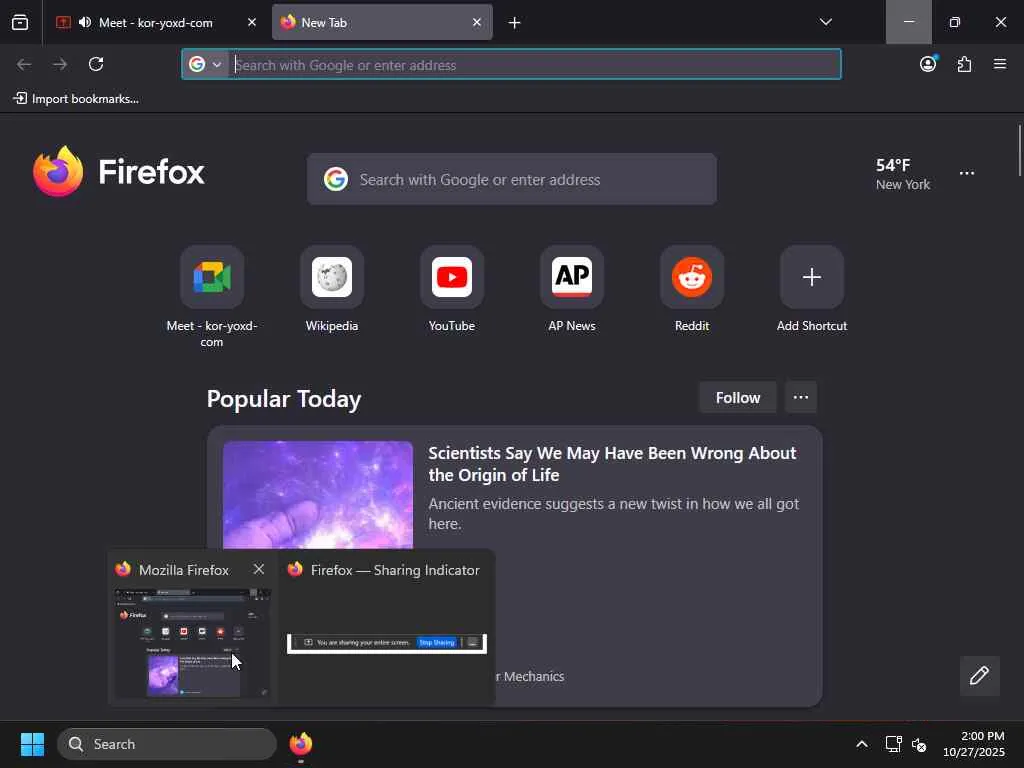Viewport: 1024px width, 768px height.
Task: Open the Windows Start menu
Action: tap(32, 744)
